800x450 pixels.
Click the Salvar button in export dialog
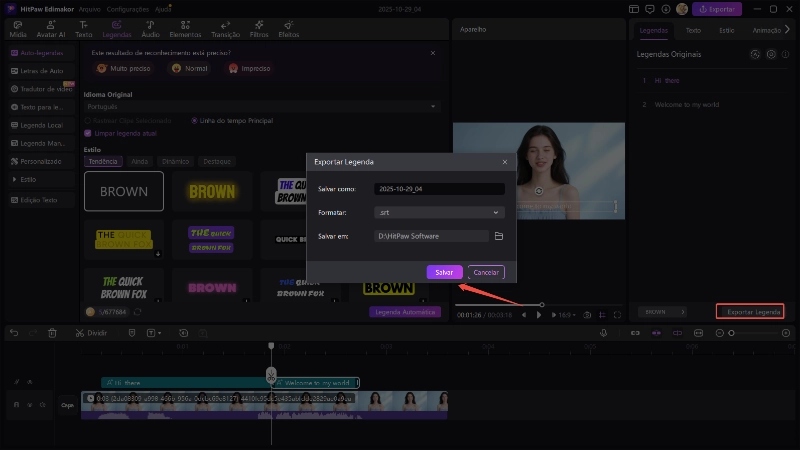pyautogui.click(x=444, y=272)
